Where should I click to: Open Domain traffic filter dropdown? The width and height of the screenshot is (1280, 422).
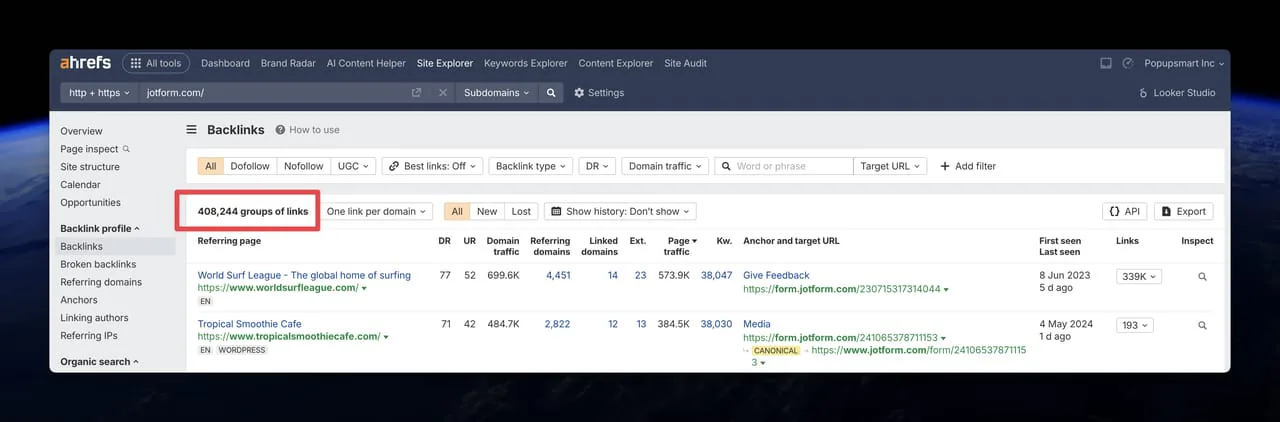click(x=665, y=166)
